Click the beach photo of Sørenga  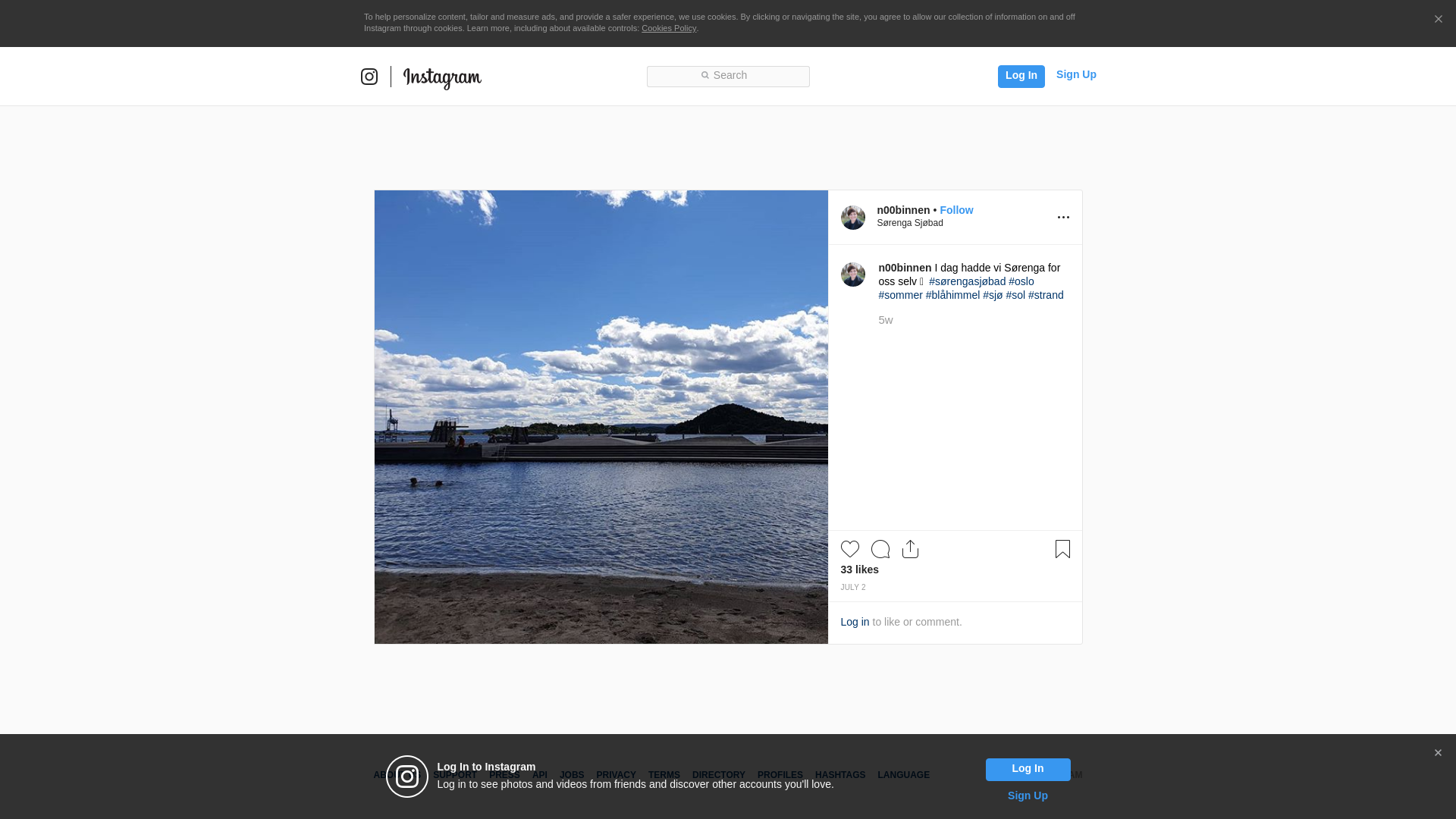pos(601,417)
